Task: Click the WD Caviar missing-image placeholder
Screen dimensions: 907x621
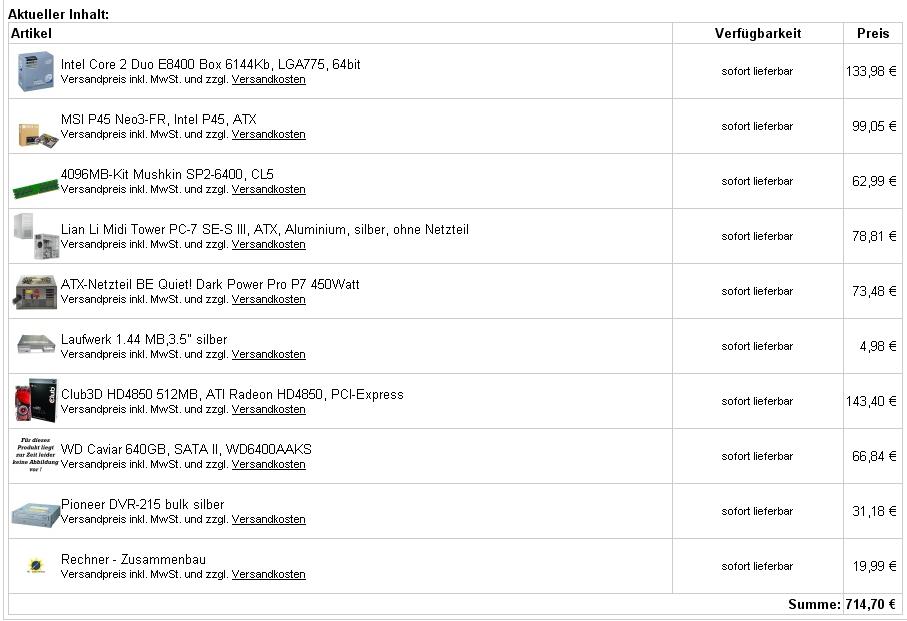Action: [x=36, y=454]
